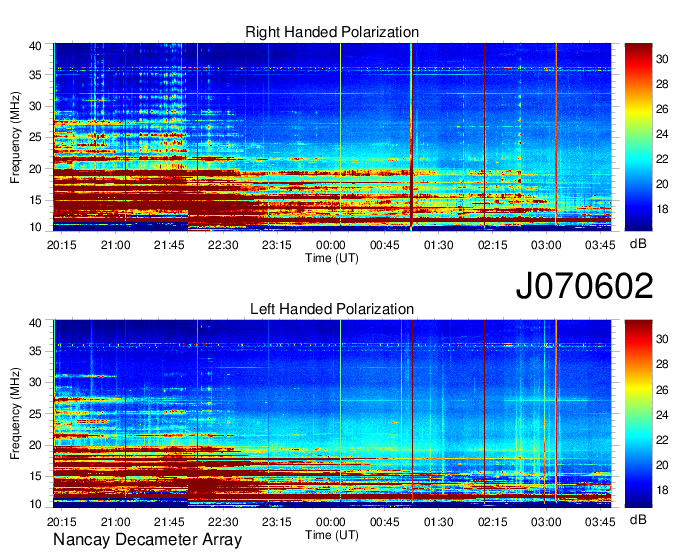
Task: Click the 30 dB value on top color bar
Action: point(662,59)
